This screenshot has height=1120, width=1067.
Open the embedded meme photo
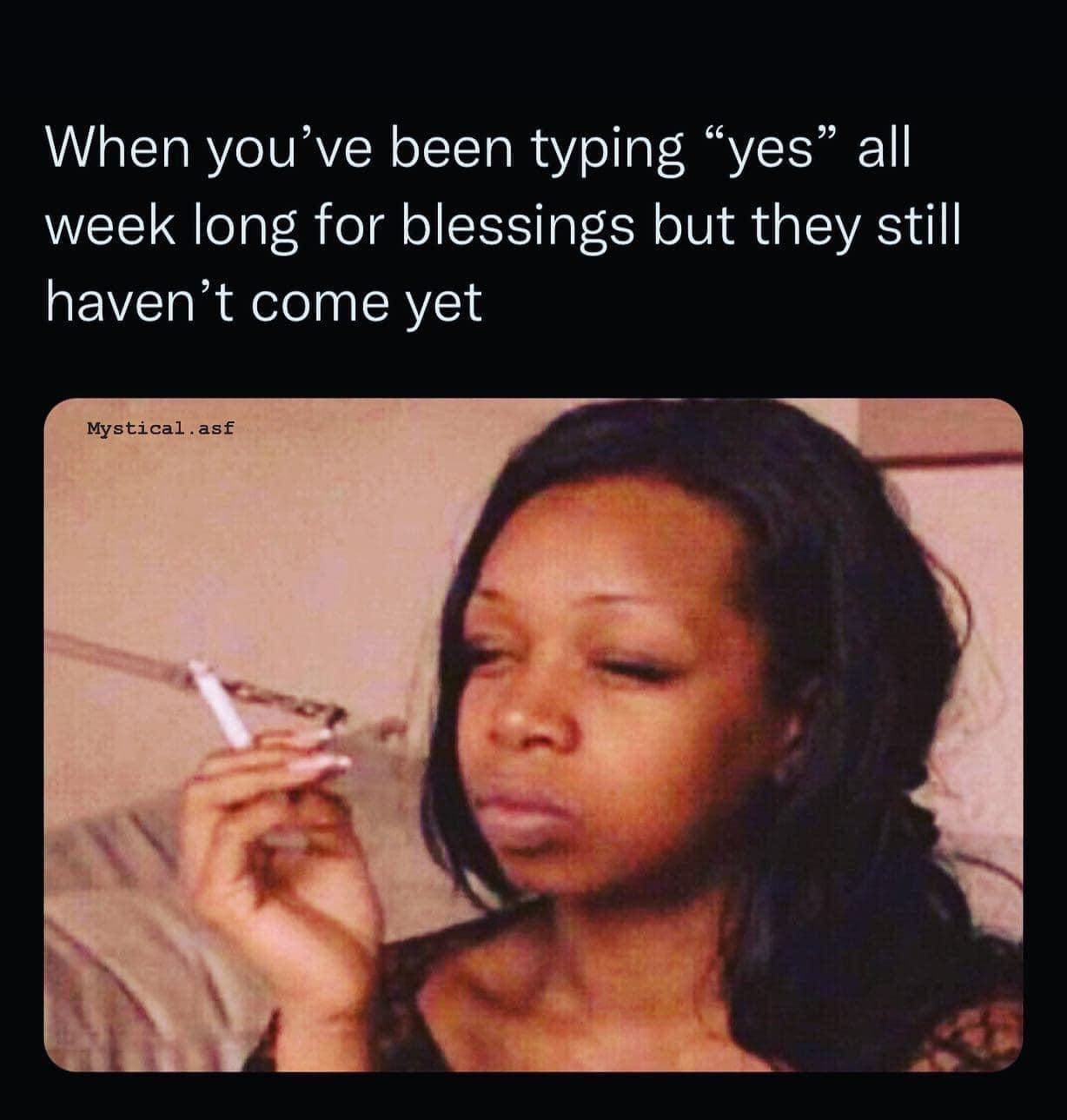coord(533,735)
